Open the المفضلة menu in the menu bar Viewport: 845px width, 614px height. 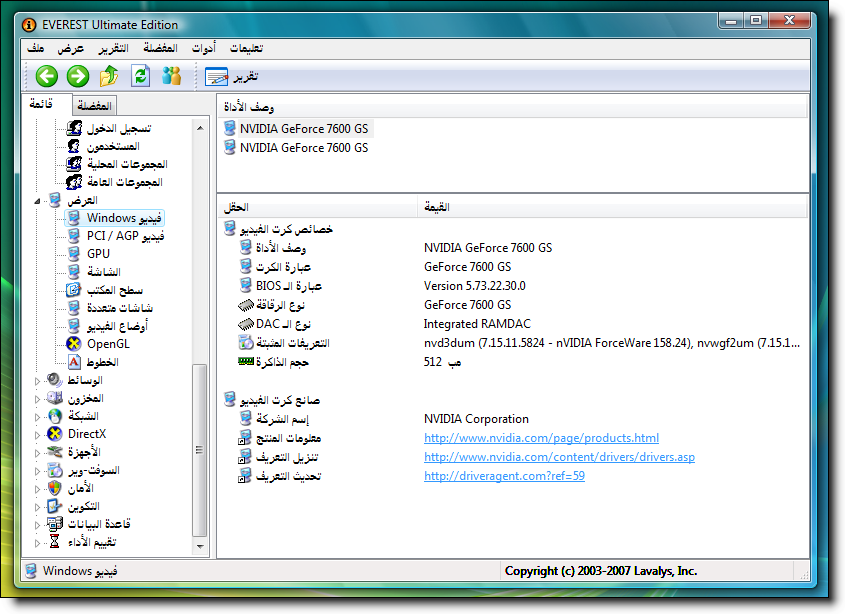pyautogui.click(x=161, y=48)
